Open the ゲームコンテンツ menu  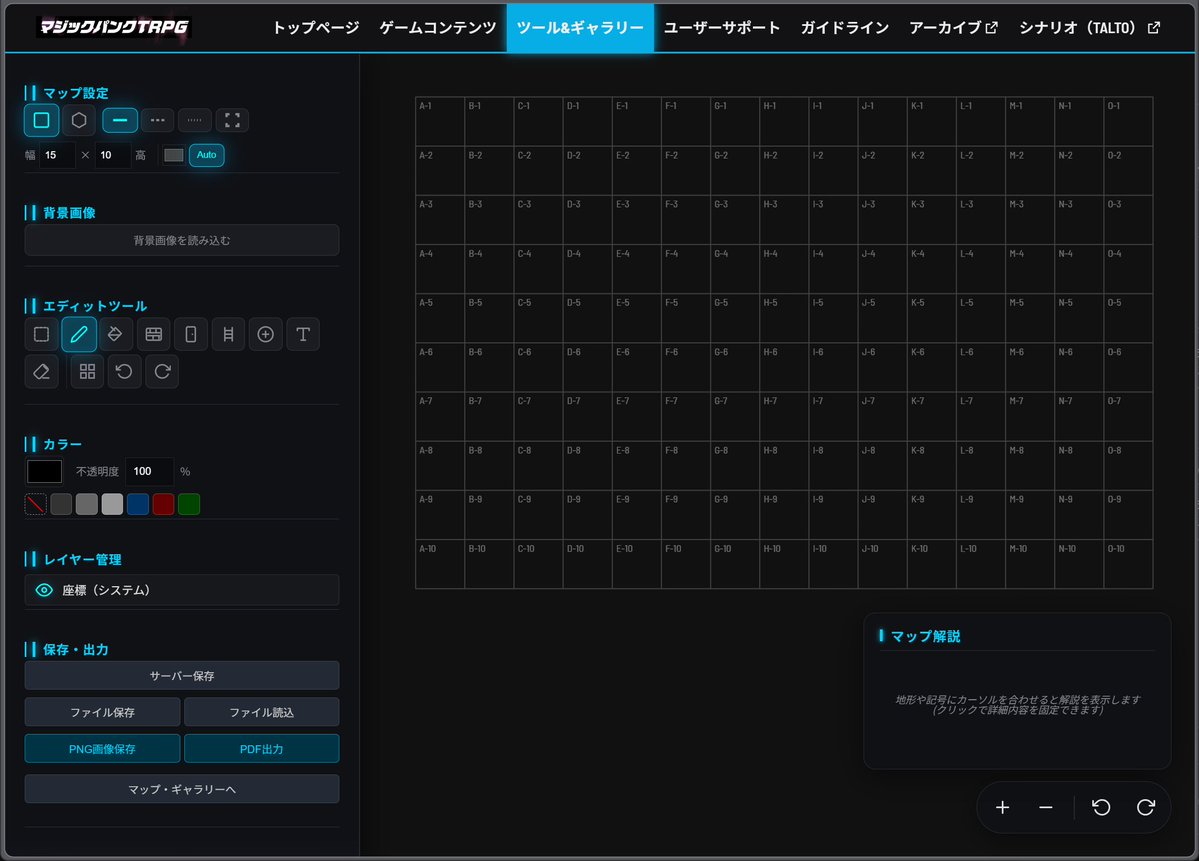[x=438, y=28]
